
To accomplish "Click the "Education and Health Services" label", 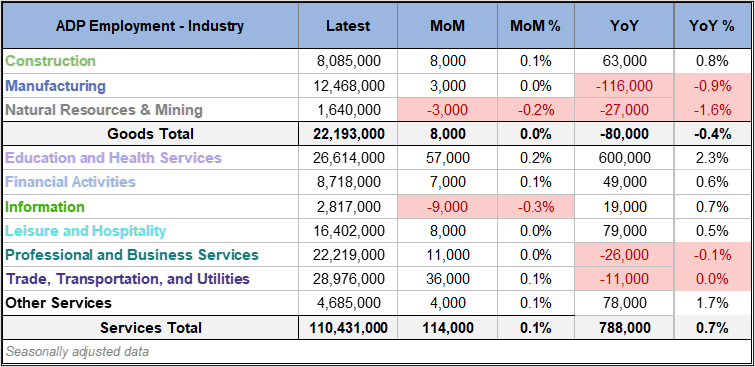I will pyautogui.click(x=113, y=158).
